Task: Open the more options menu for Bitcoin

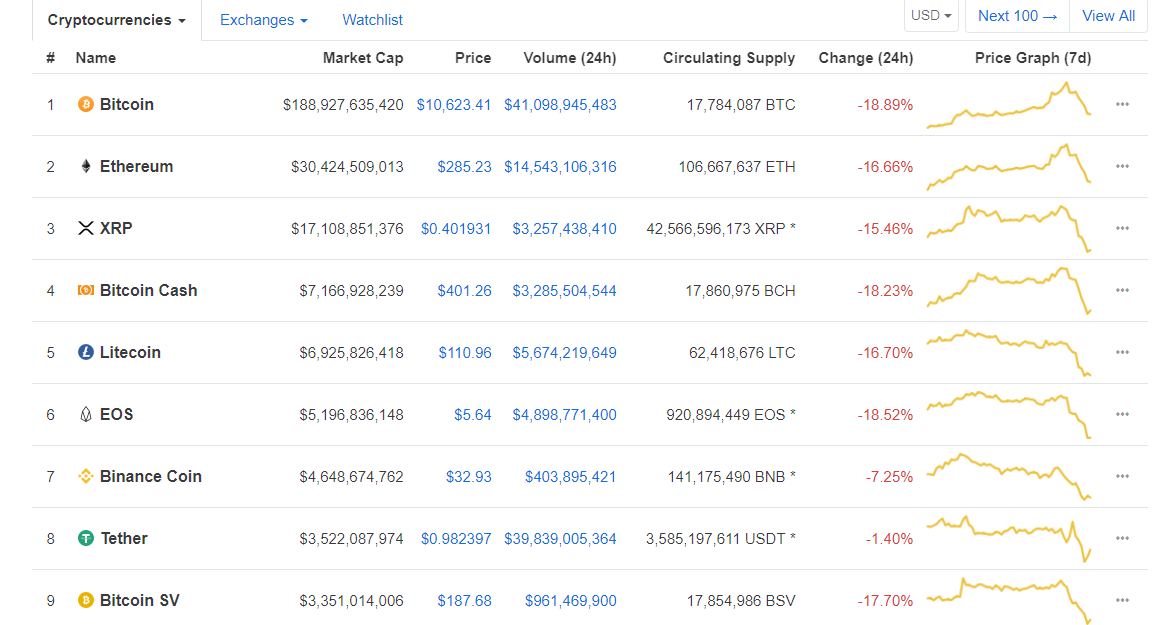Action: 1122,105
